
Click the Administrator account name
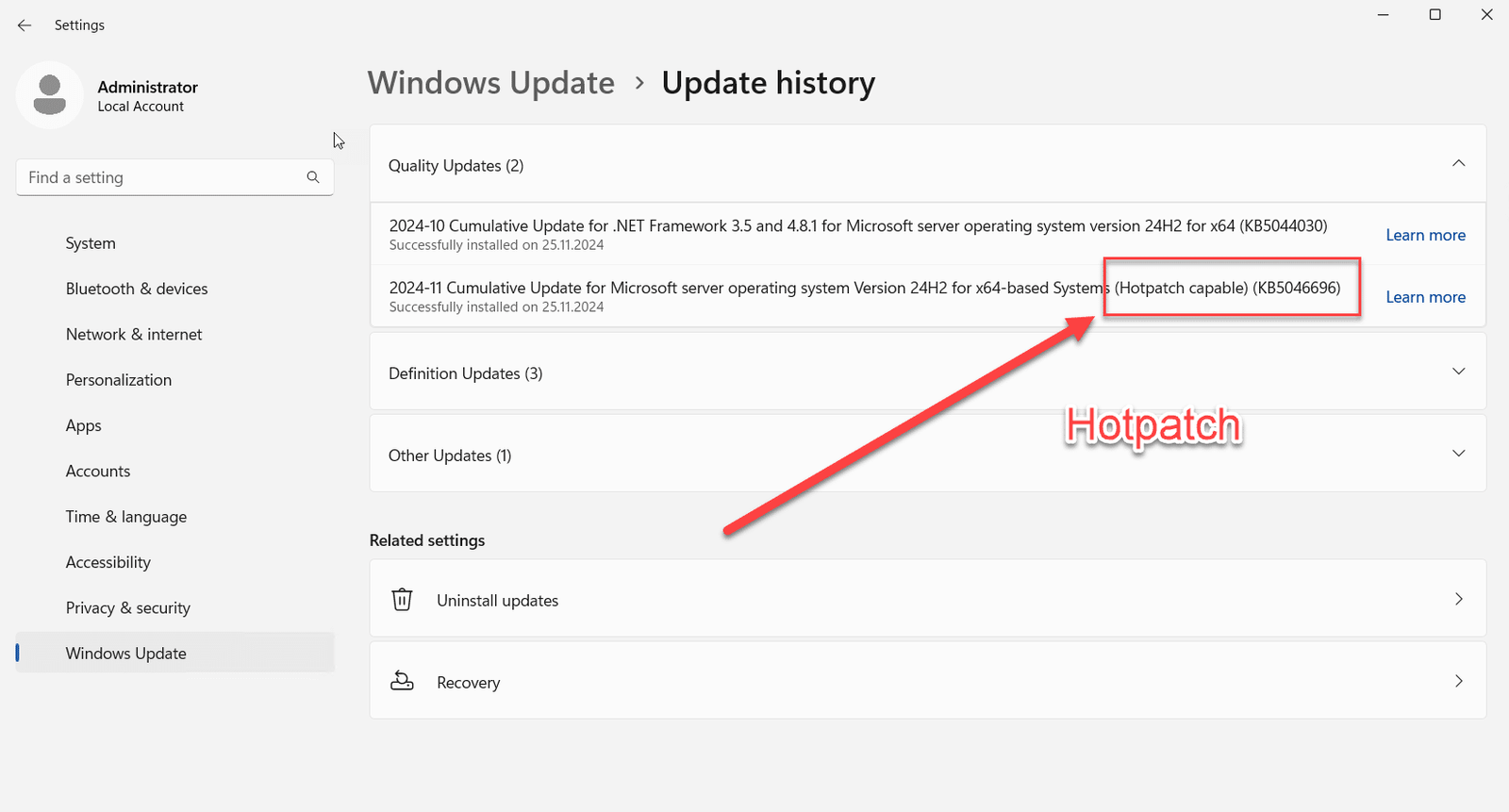pos(147,87)
